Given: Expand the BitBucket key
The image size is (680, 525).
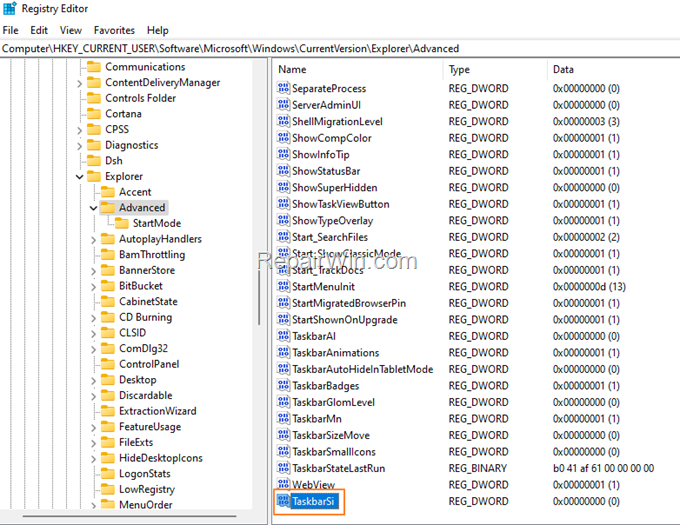Looking at the screenshot, I should 93,287.
